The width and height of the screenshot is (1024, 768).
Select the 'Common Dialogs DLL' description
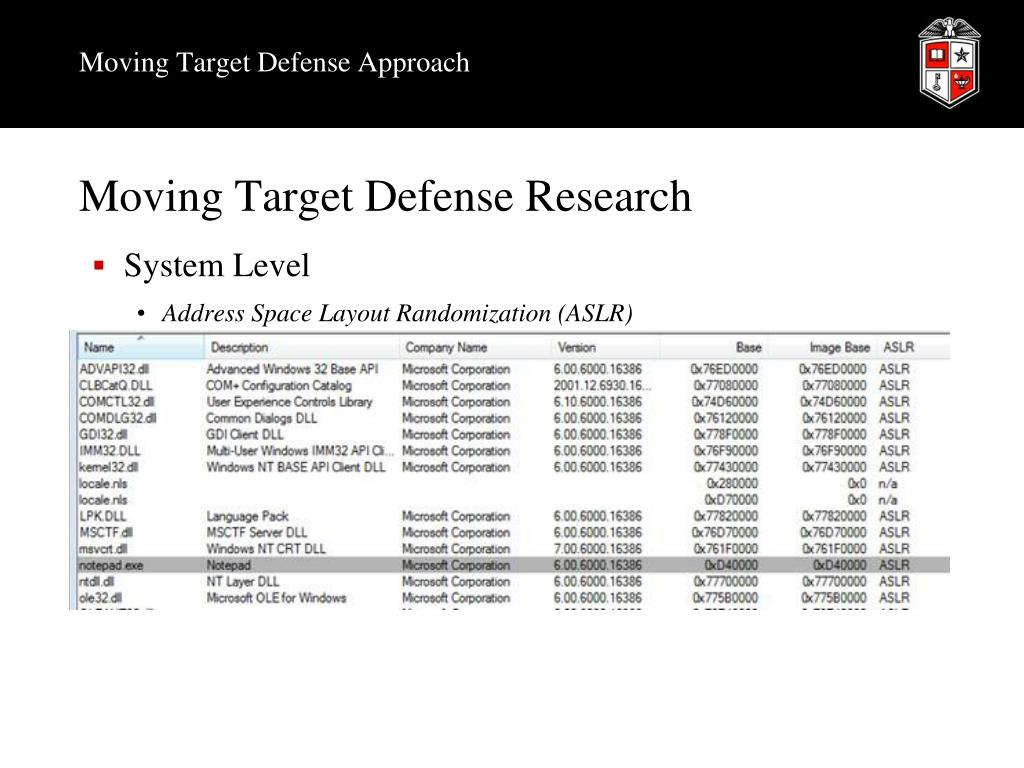pos(262,418)
